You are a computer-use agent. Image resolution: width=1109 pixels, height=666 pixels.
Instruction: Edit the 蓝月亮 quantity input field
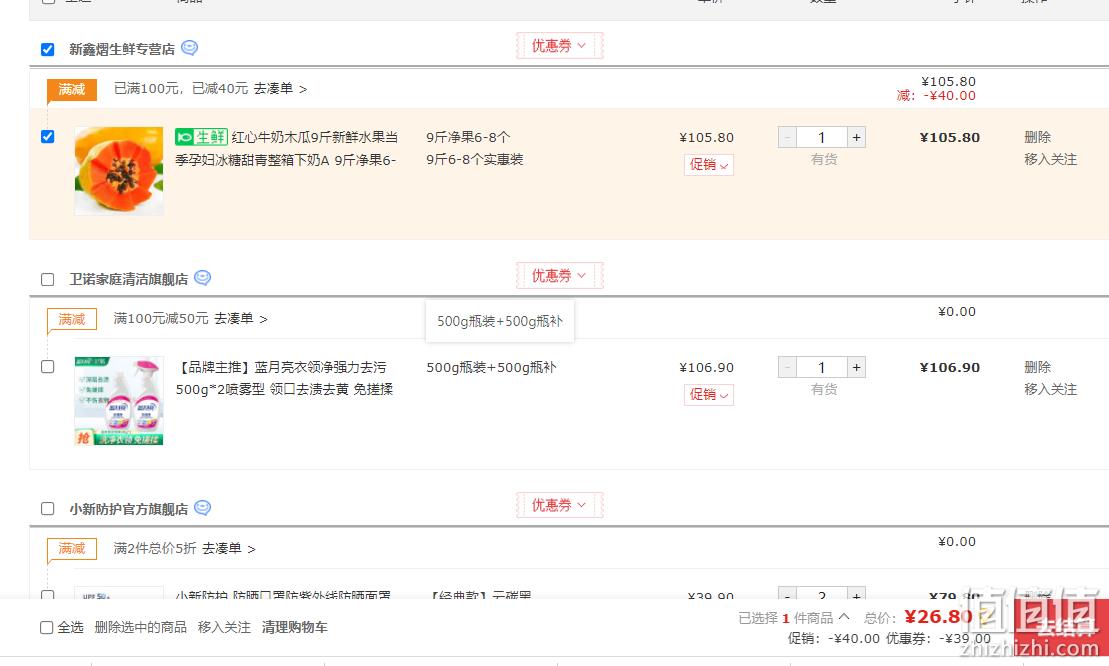pyautogui.click(x=822, y=367)
